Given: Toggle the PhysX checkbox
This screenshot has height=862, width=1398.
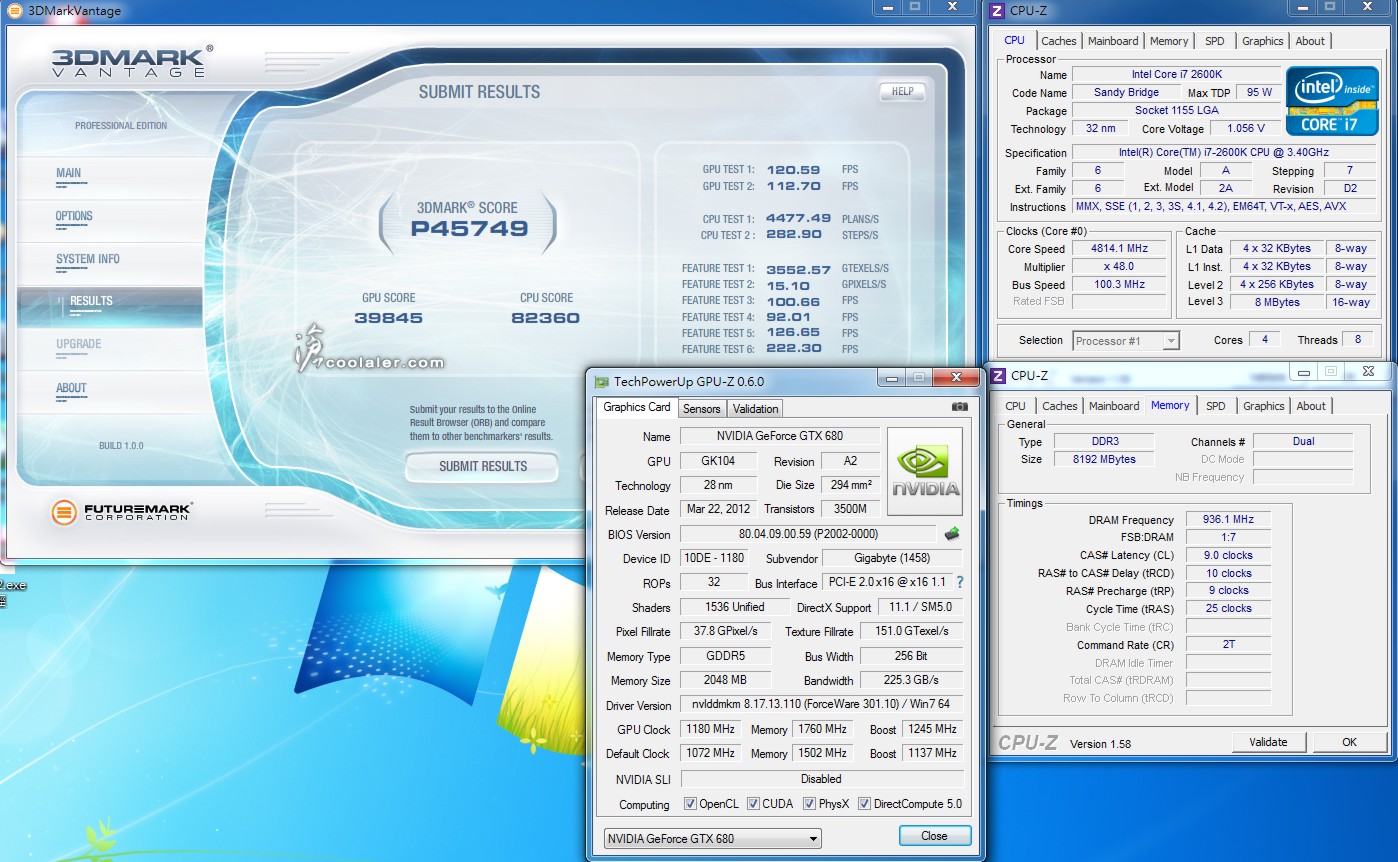Looking at the screenshot, I should point(808,804).
